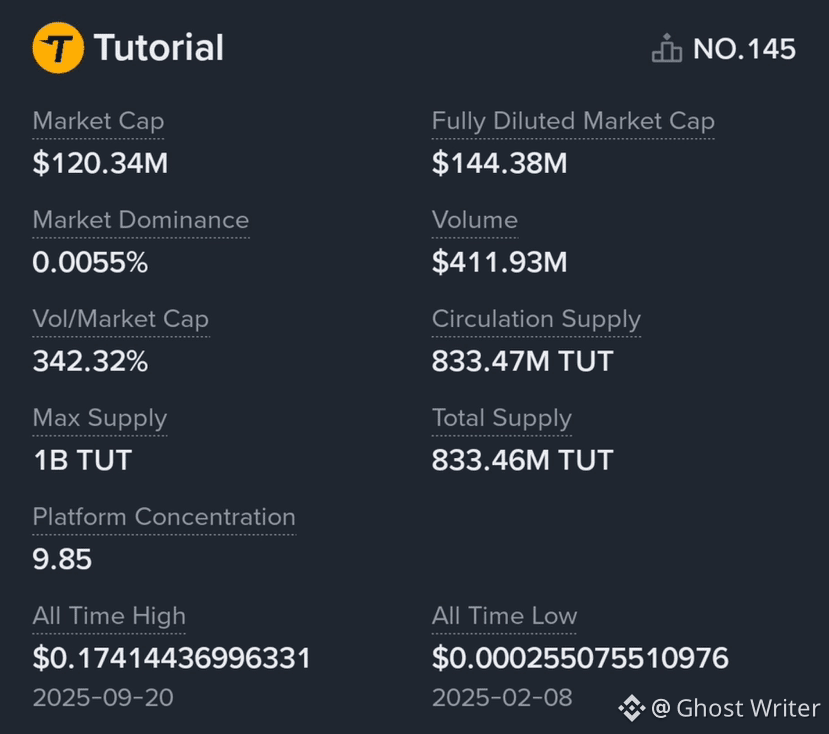Image resolution: width=829 pixels, height=734 pixels.
Task: Click the Vol/Market Cap label
Action: (x=121, y=319)
